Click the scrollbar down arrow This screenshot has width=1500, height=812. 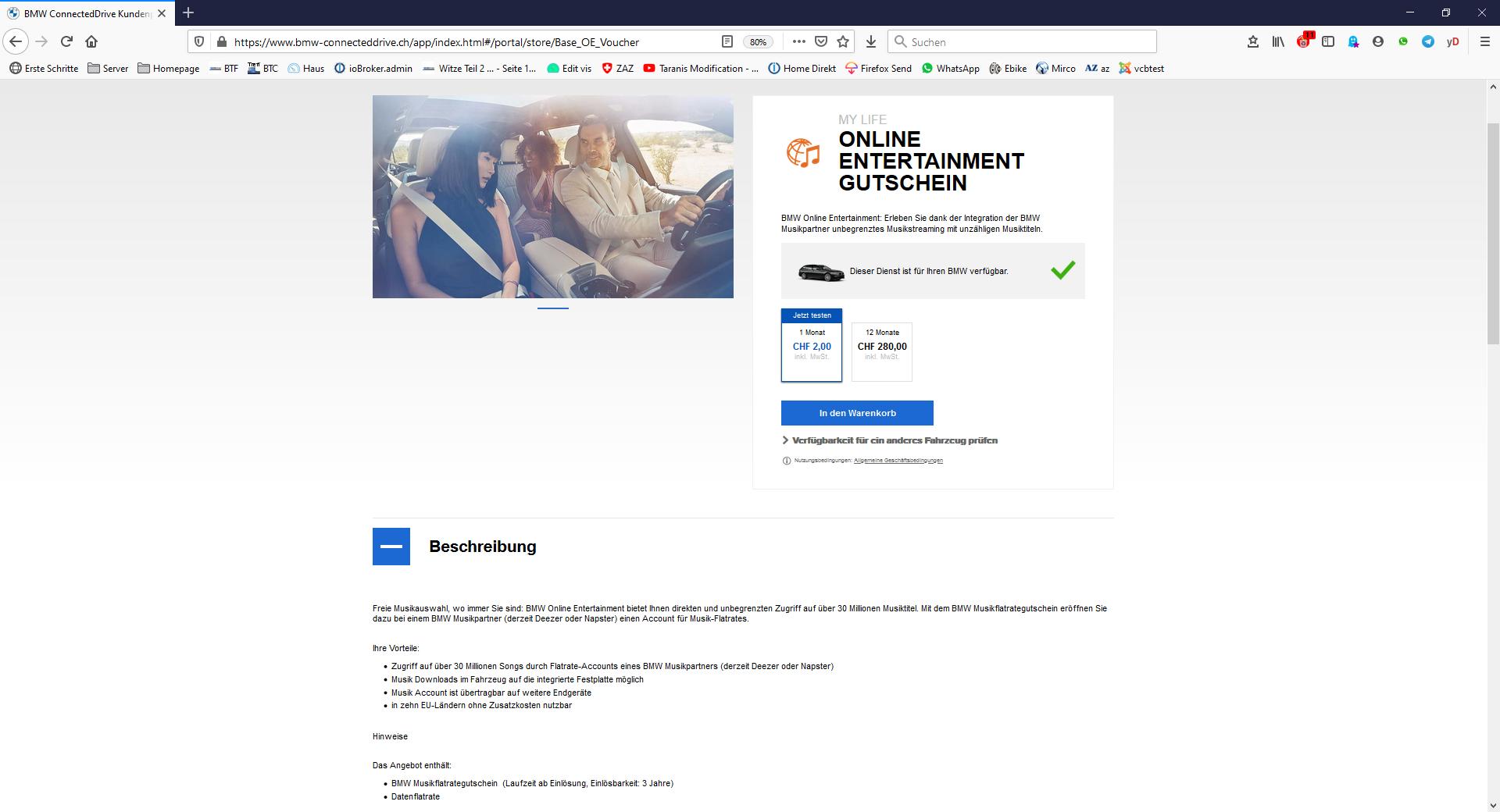click(1493, 805)
